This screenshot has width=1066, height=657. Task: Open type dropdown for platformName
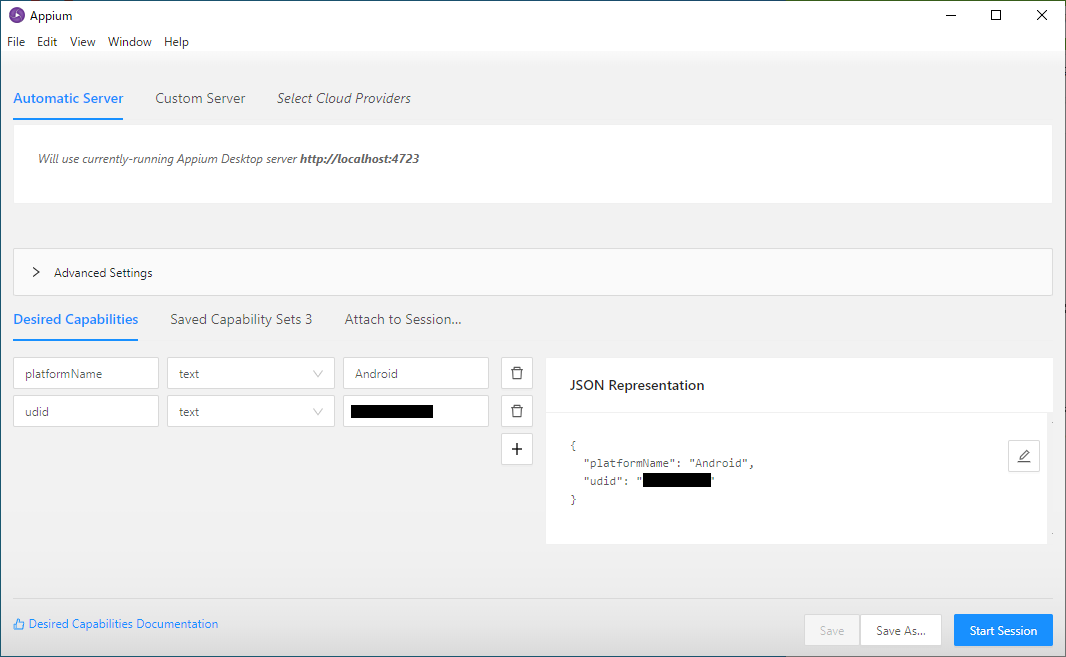pyautogui.click(x=251, y=373)
